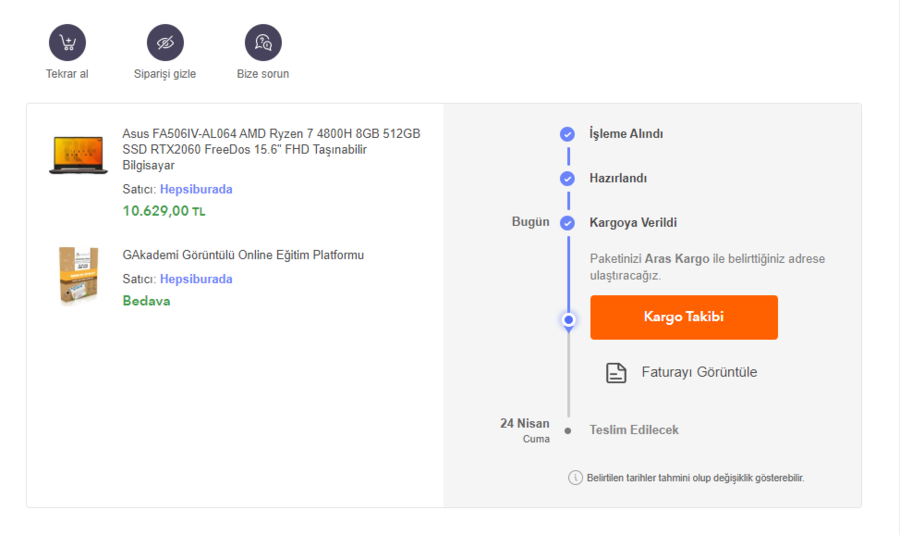
Task: Click Hepsiburada seller link under GAkademi
Action: (196, 279)
